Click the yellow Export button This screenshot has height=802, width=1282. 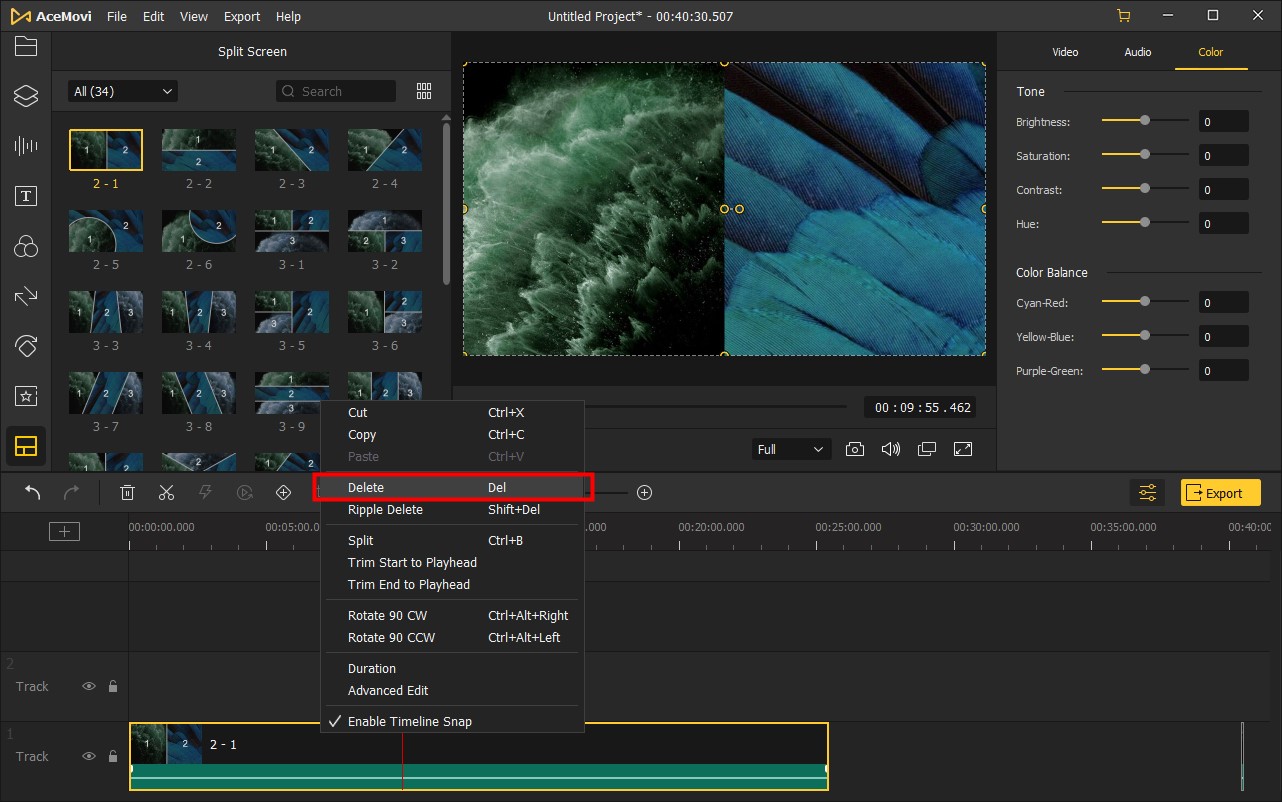coord(1220,493)
